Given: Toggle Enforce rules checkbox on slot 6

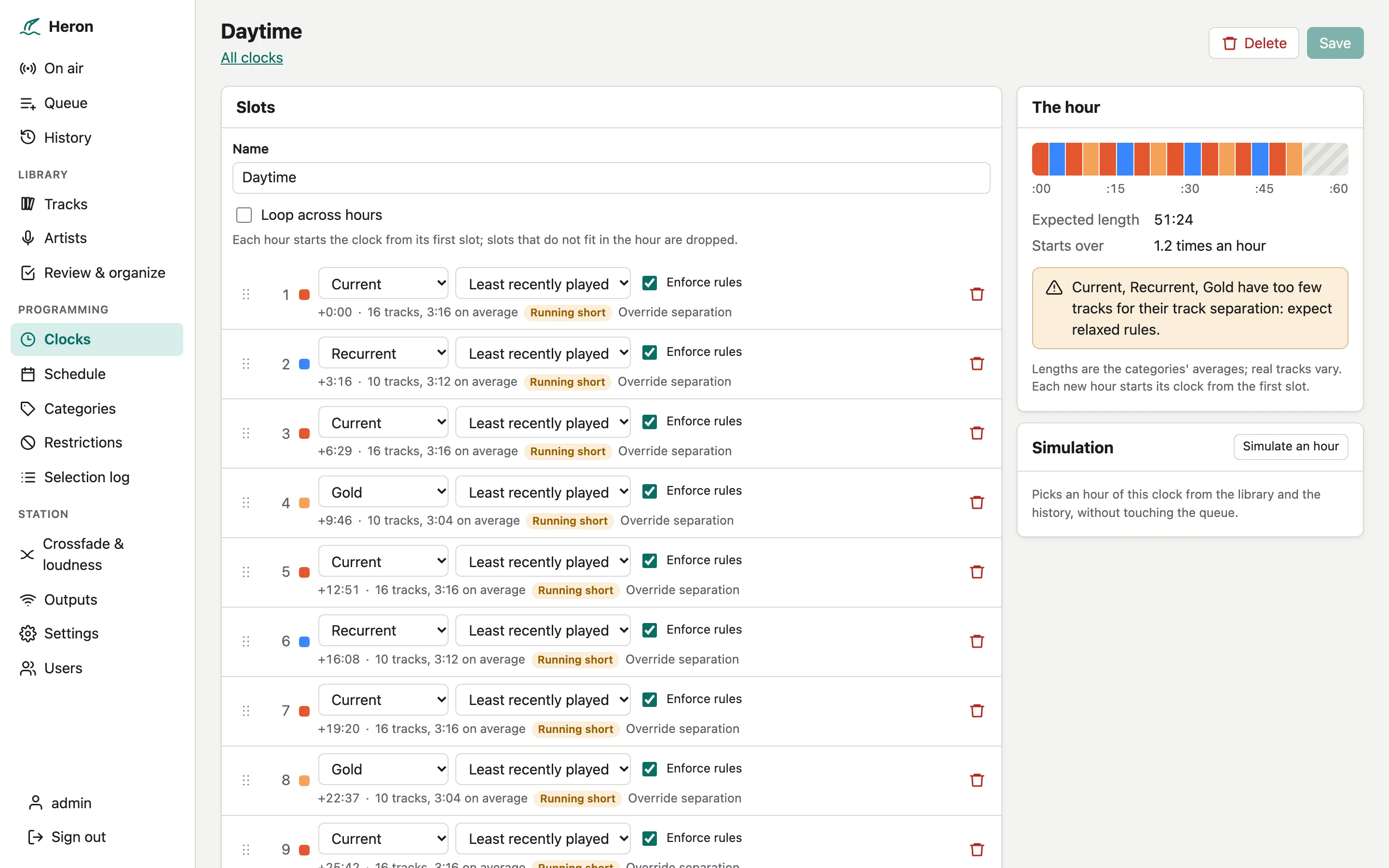Looking at the screenshot, I should click(x=650, y=630).
